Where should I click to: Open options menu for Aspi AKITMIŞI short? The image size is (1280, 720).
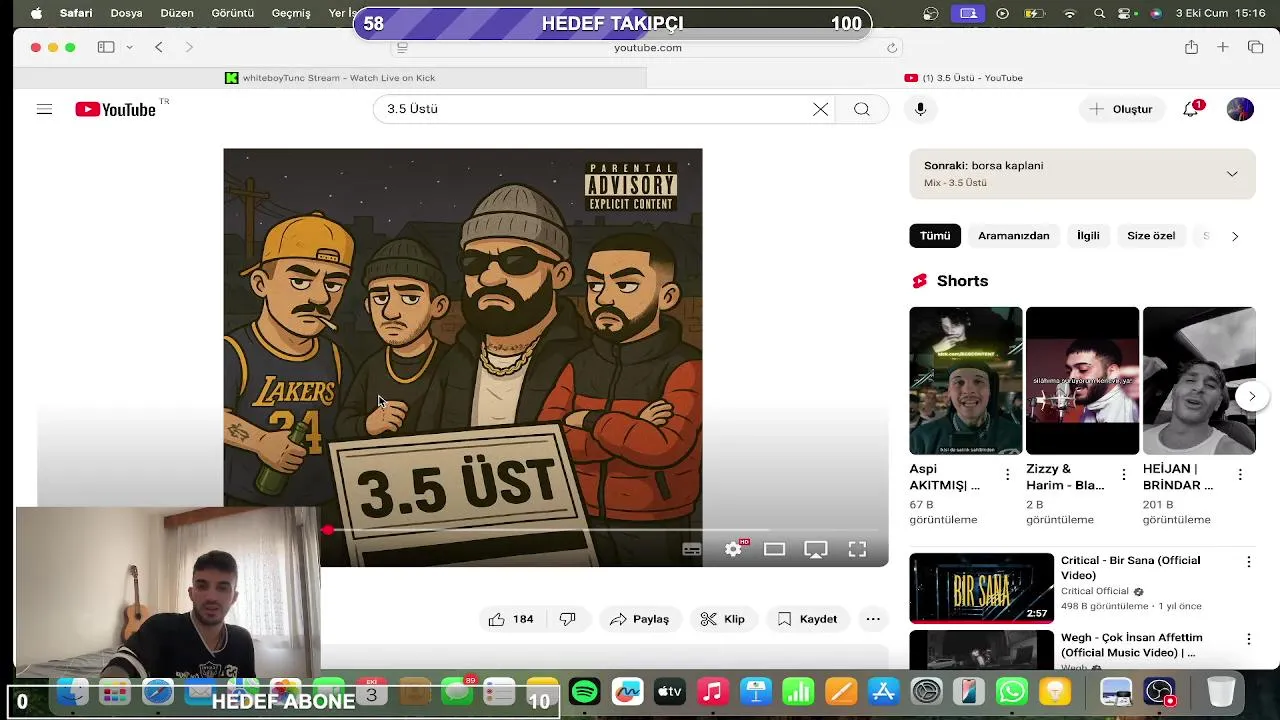coord(1007,475)
